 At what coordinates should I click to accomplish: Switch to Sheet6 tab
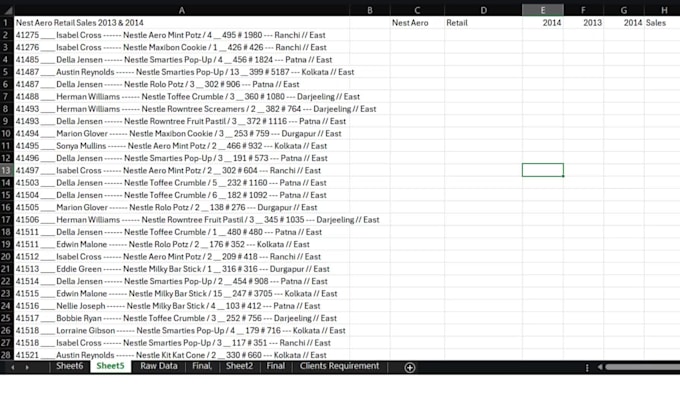69,366
